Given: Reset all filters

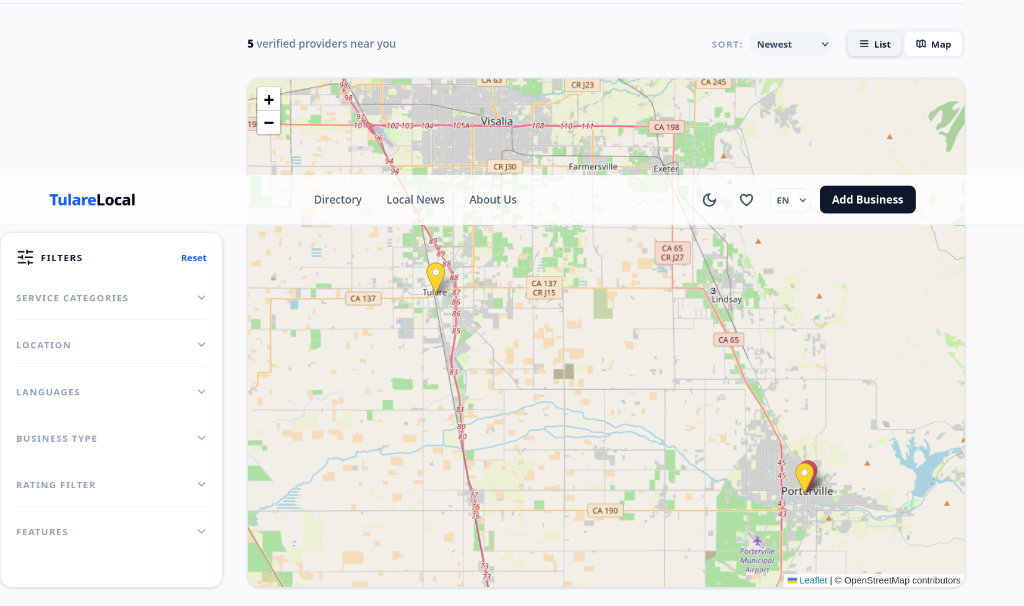Looking at the screenshot, I should click(x=193, y=258).
